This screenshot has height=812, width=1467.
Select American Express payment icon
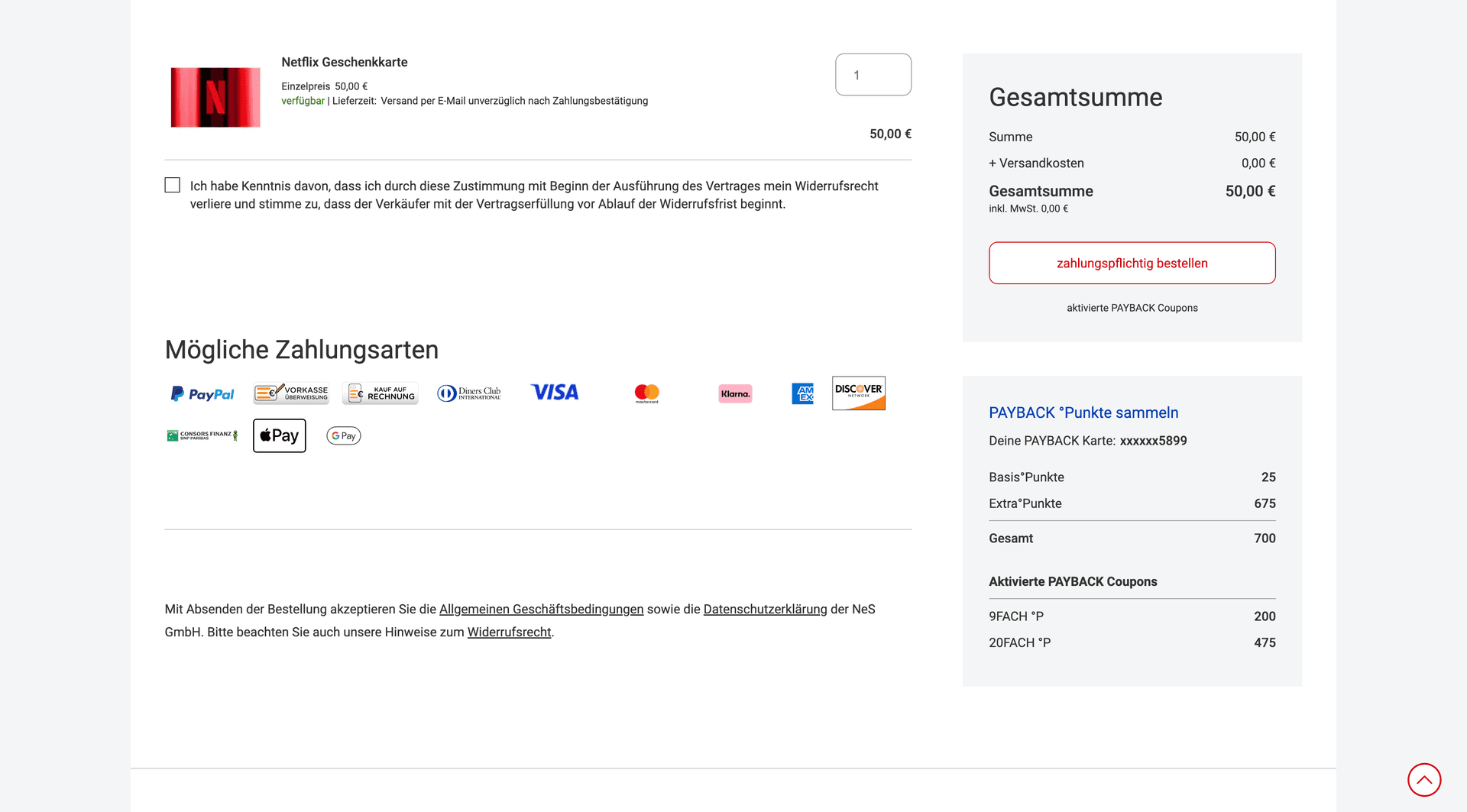[x=802, y=393]
